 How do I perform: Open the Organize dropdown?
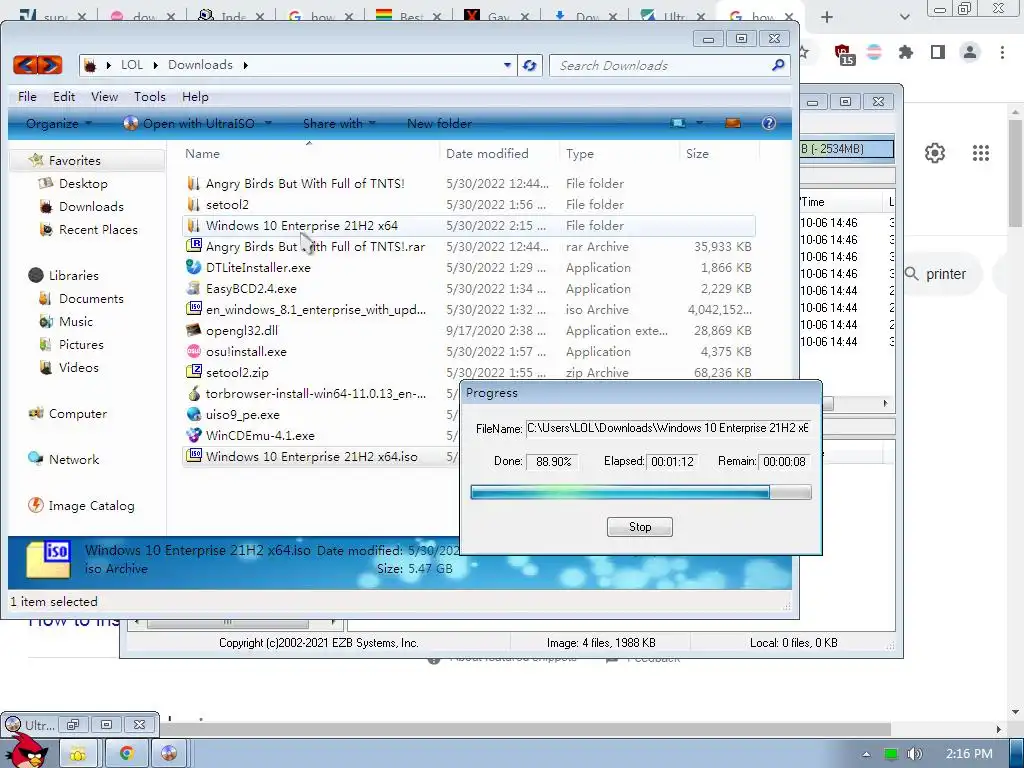(59, 123)
